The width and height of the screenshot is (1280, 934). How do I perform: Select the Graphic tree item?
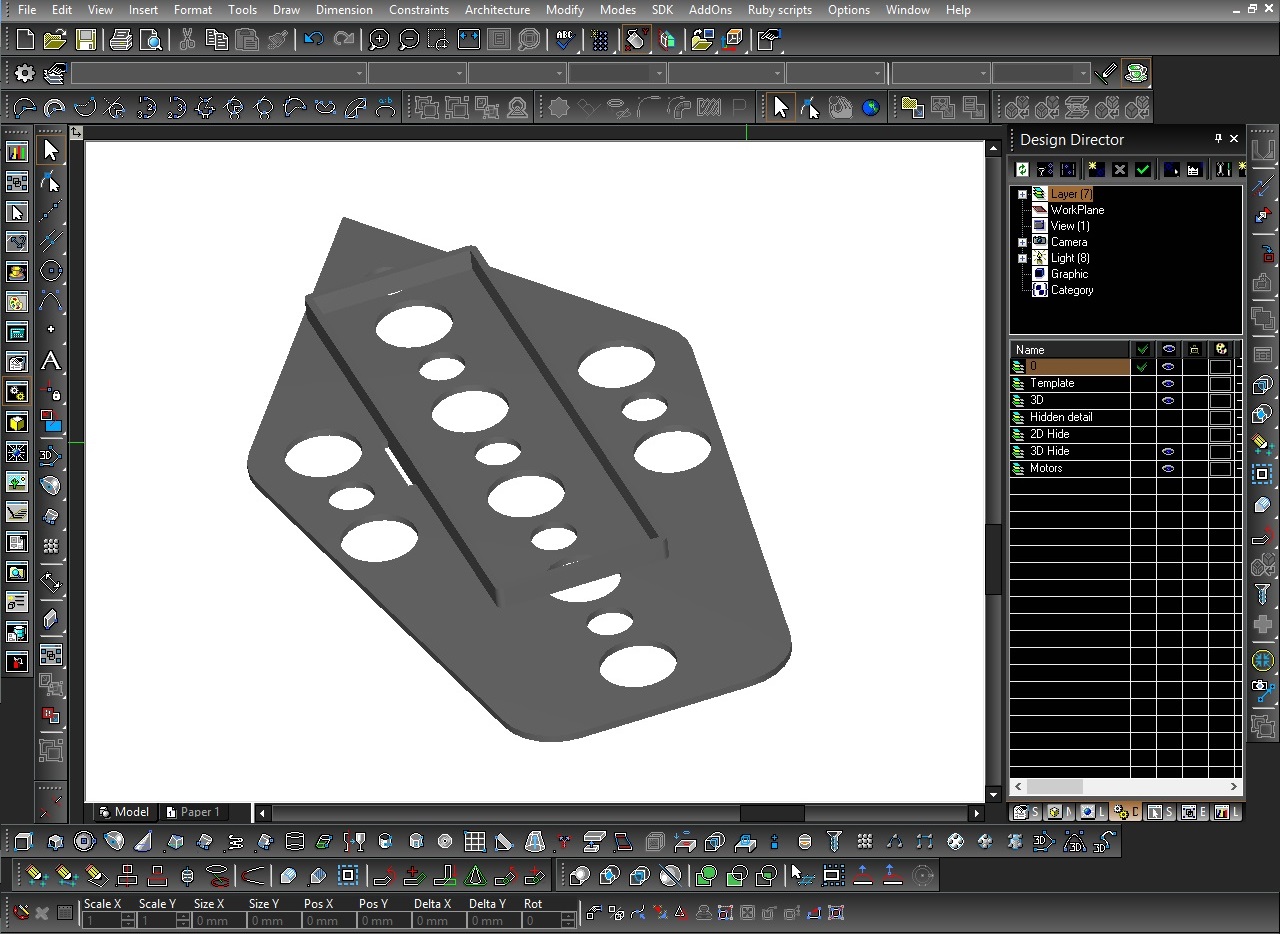(1069, 274)
